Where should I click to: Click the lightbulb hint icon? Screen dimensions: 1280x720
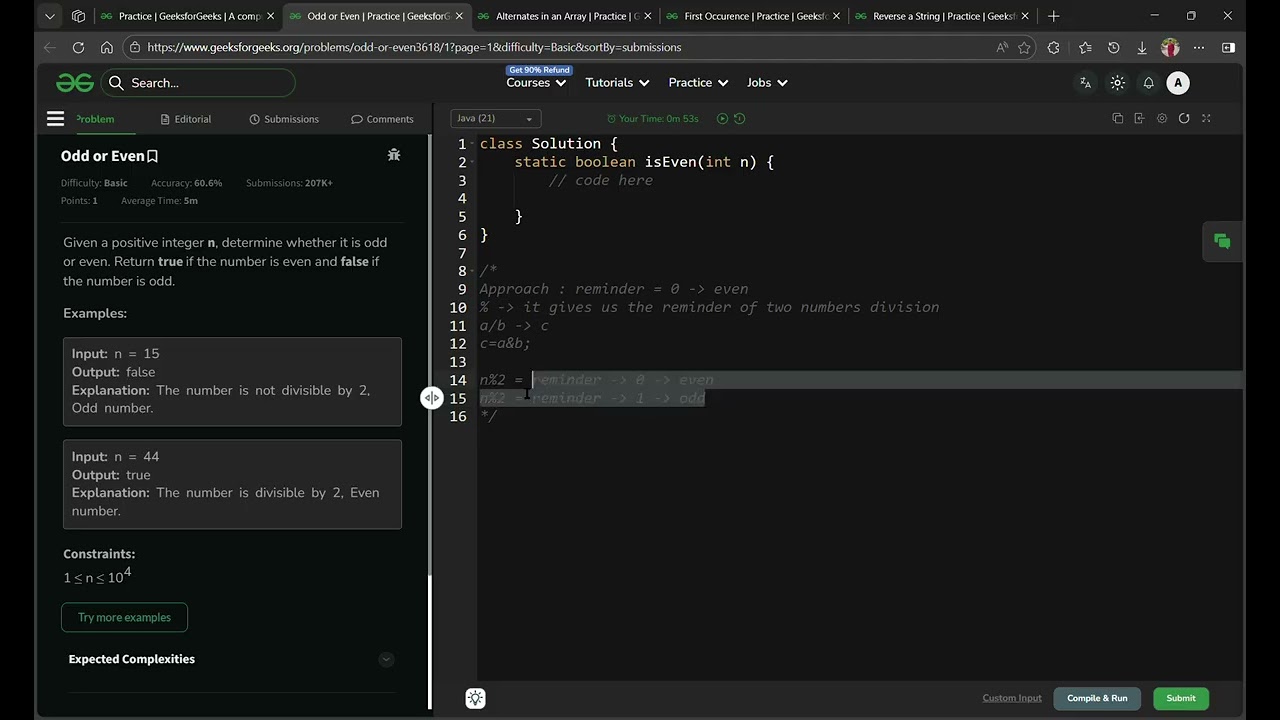click(x=476, y=698)
